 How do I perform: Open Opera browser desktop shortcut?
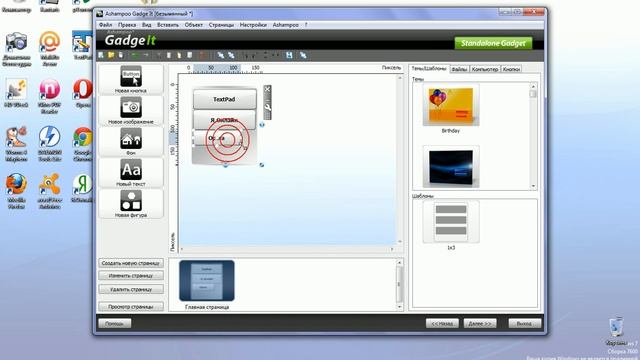click(x=82, y=93)
